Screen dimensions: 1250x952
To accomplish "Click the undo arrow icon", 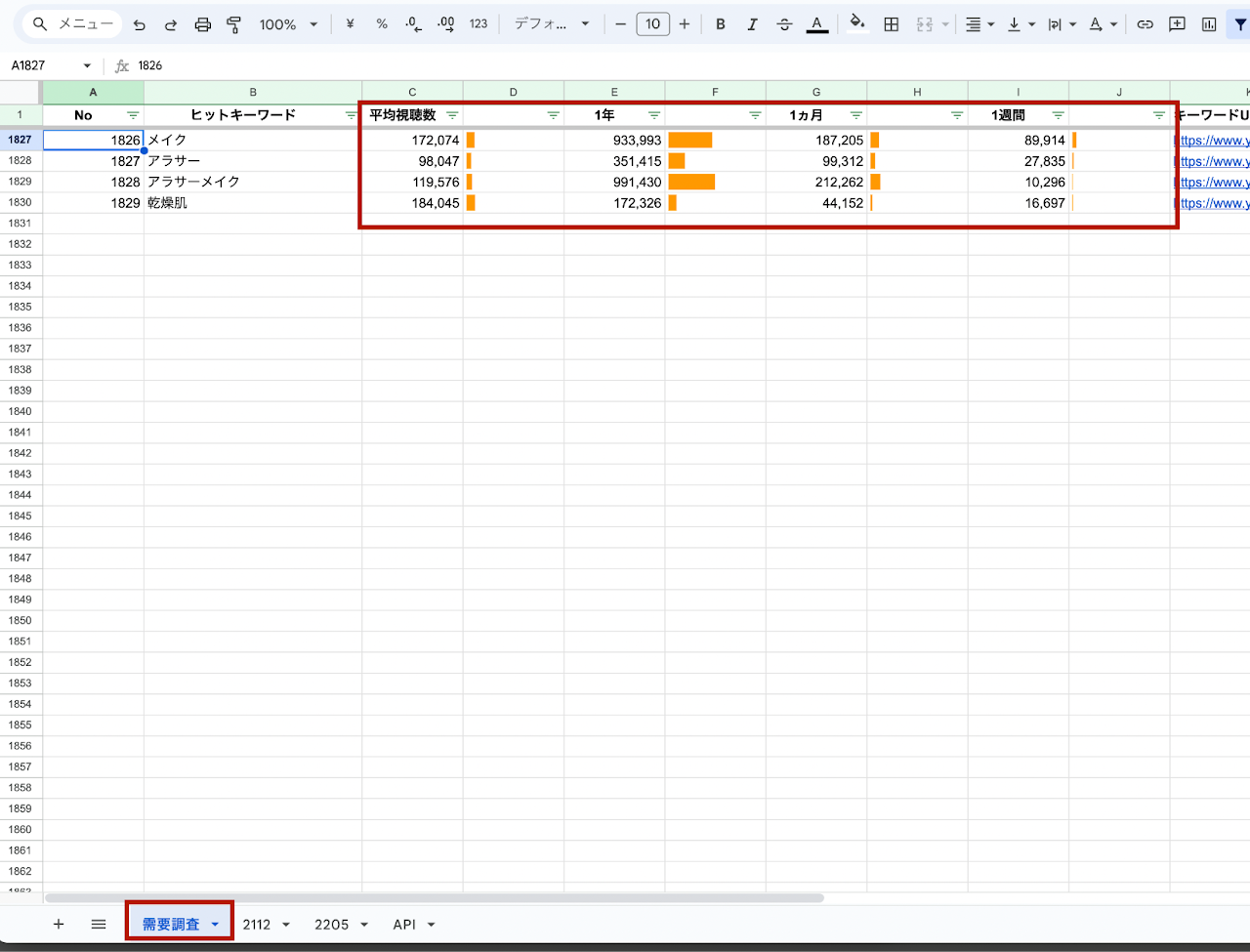I will [140, 24].
